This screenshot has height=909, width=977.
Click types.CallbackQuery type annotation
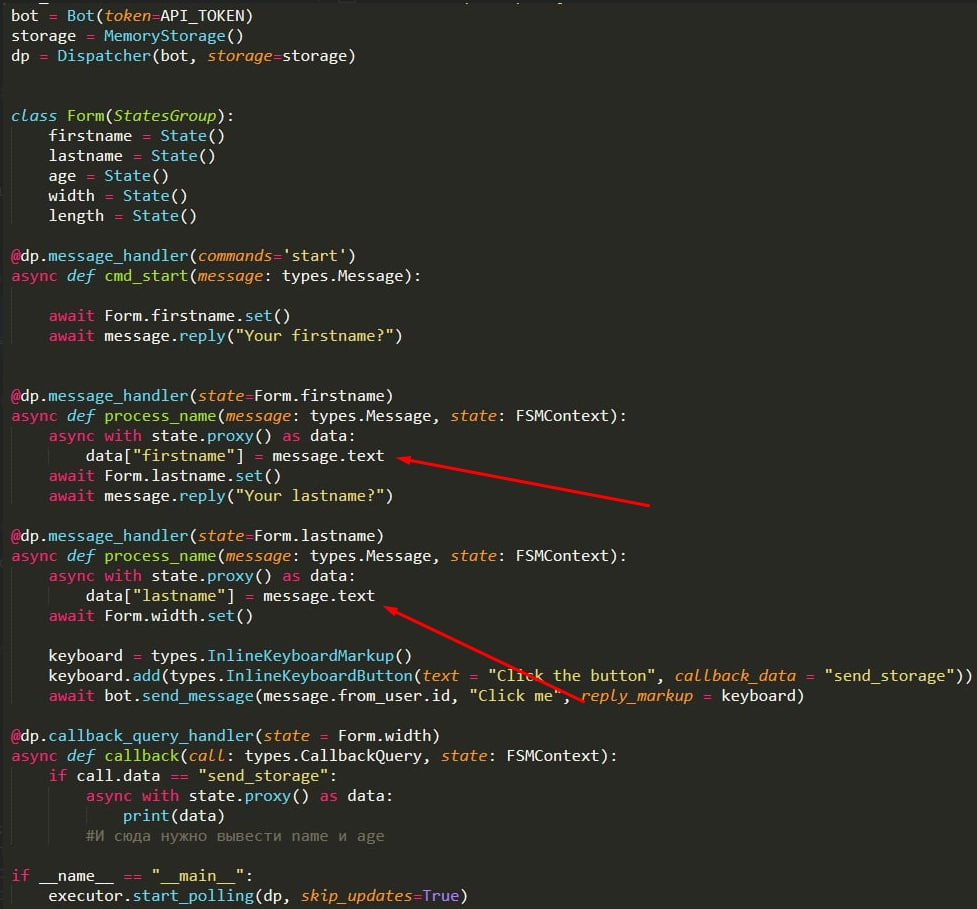333,756
